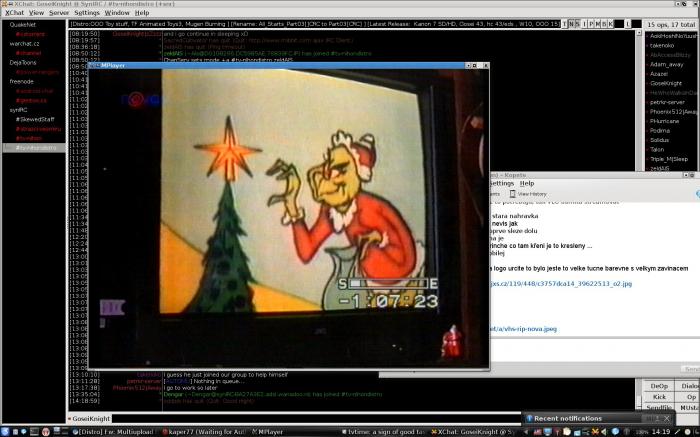Open the View menu in XChat

pos(36,13)
